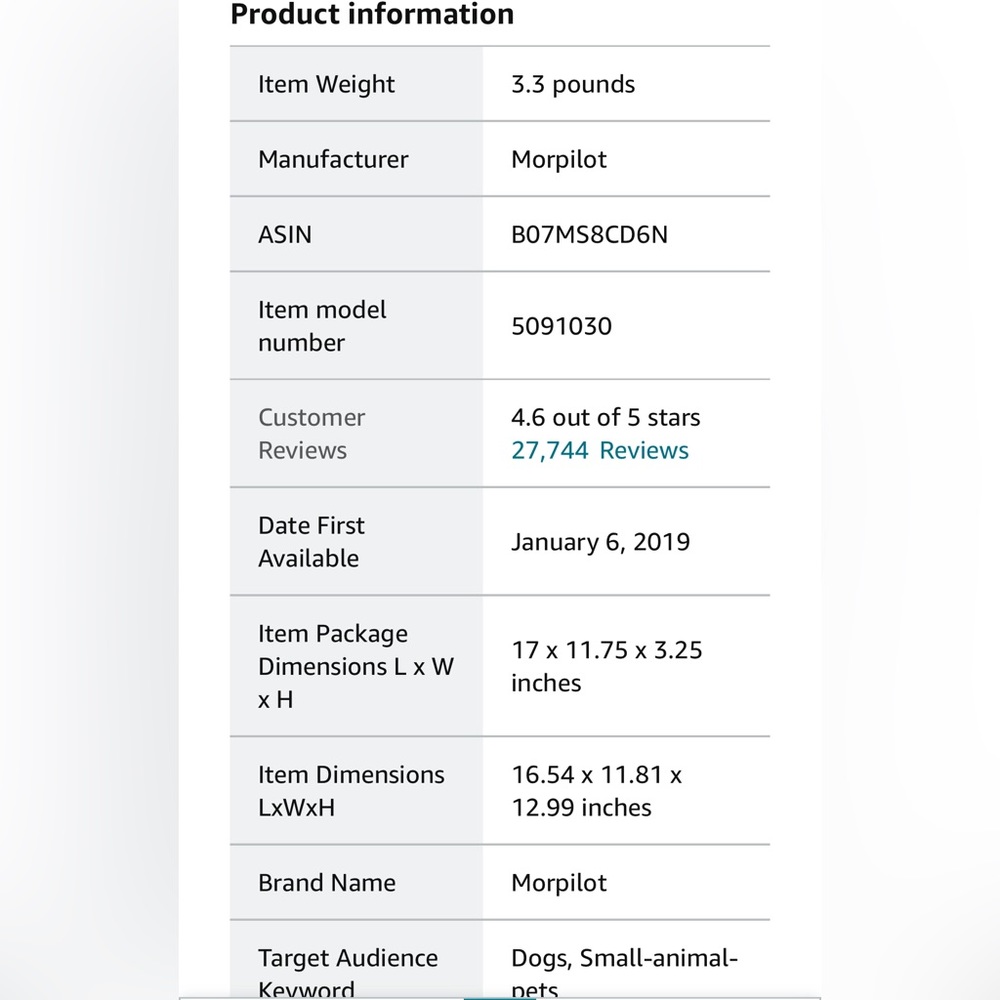Click the 17 x 11.75 x 3.25 inches value
Image resolution: width=1000 pixels, height=1000 pixels.
coord(607,666)
